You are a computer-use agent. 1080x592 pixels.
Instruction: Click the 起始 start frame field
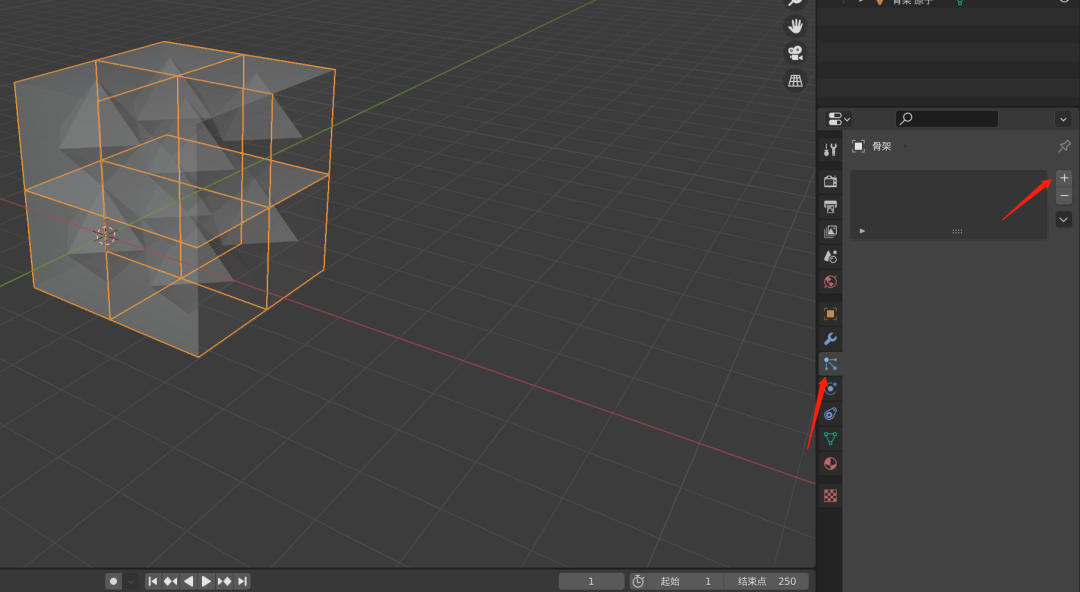[x=685, y=581]
